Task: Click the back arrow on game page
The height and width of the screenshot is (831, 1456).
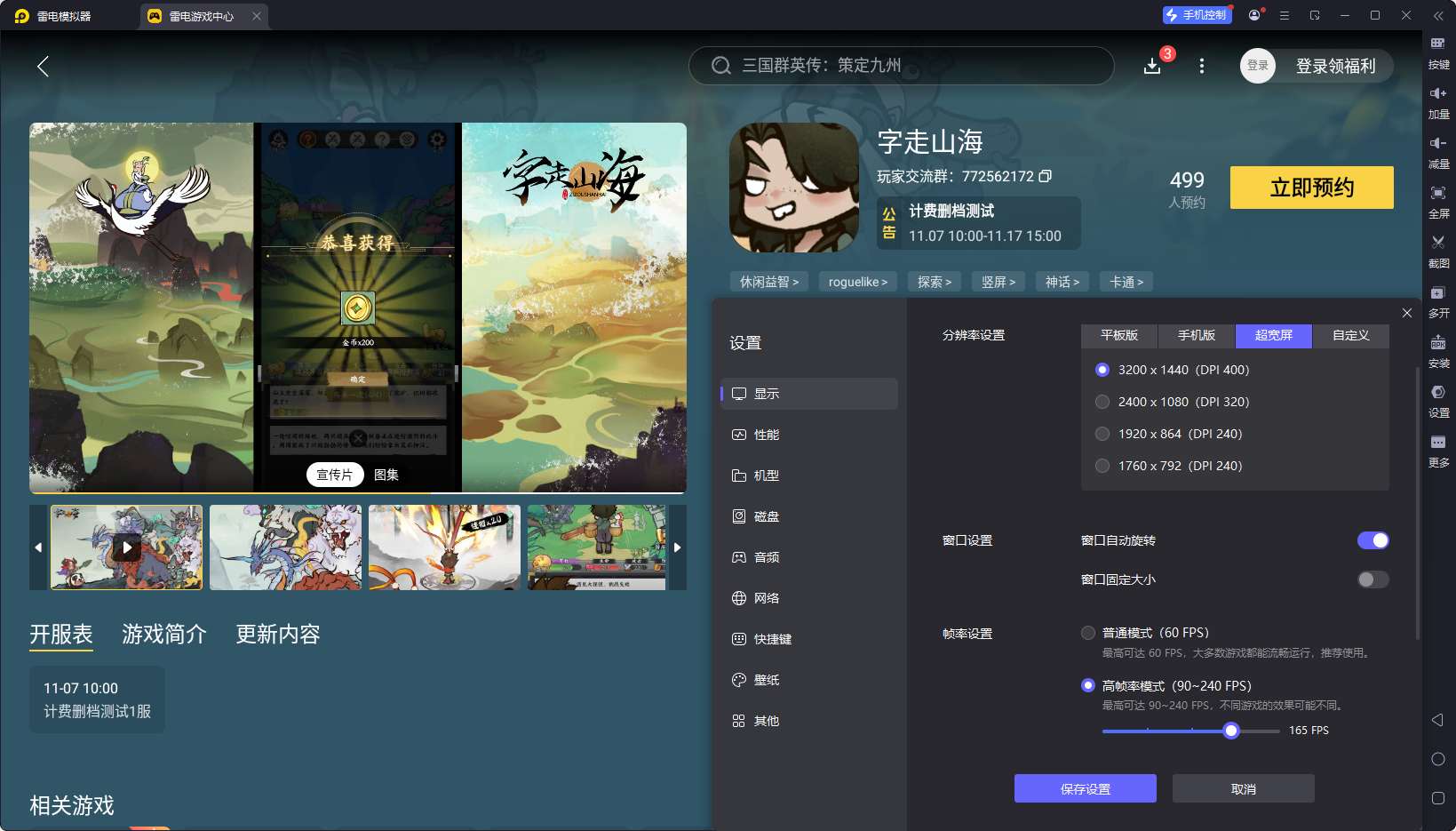Action: [43, 66]
